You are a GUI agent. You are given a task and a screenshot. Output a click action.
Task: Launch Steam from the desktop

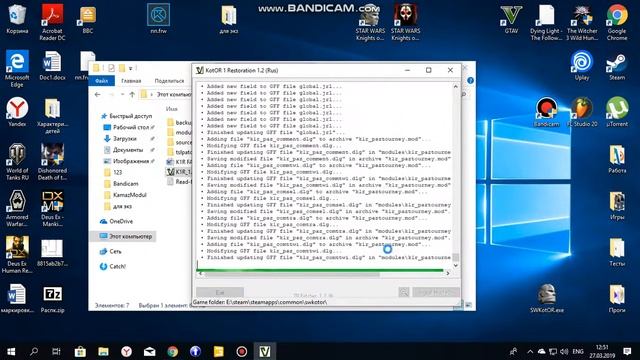(x=617, y=65)
